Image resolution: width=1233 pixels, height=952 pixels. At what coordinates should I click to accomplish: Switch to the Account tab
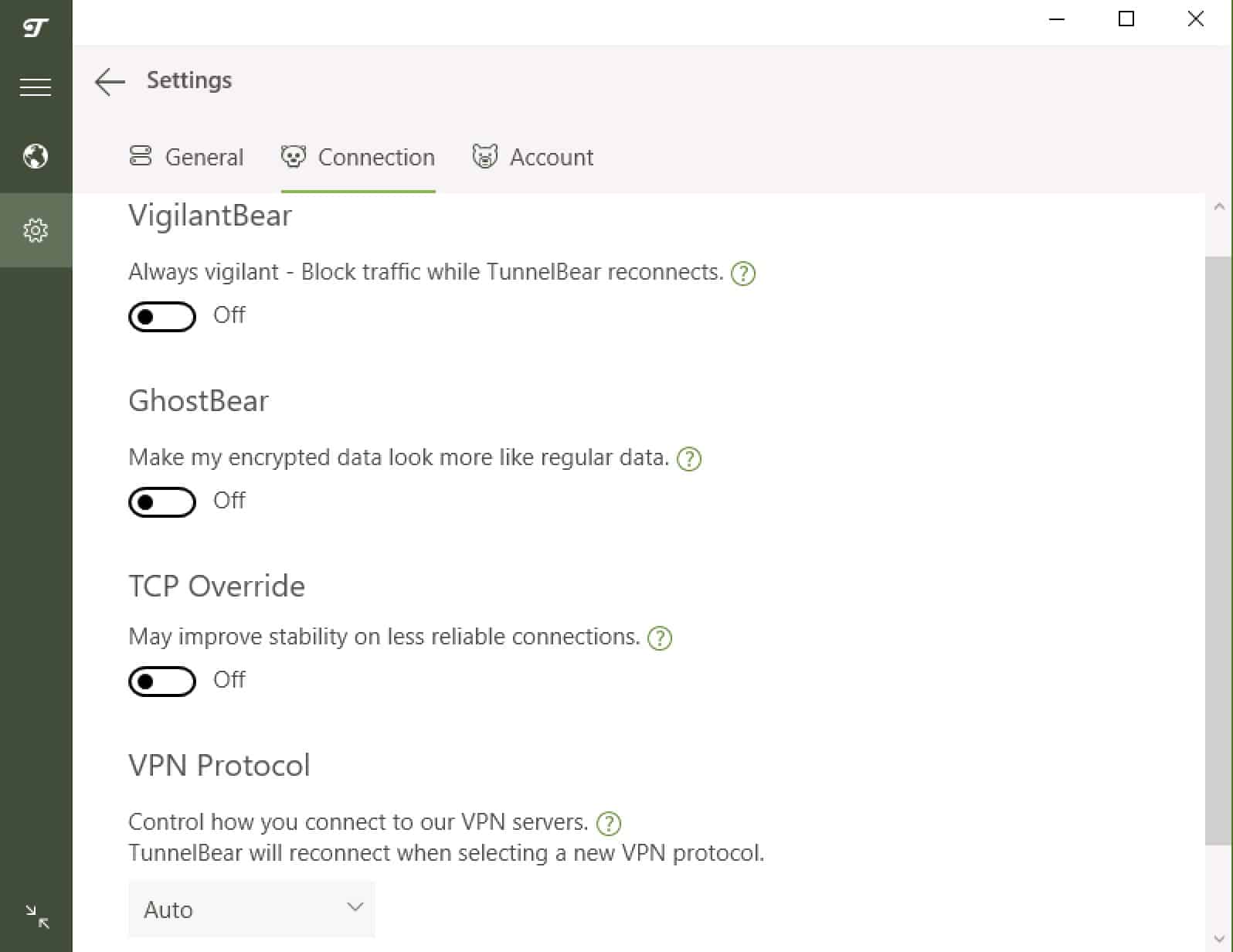tap(533, 157)
